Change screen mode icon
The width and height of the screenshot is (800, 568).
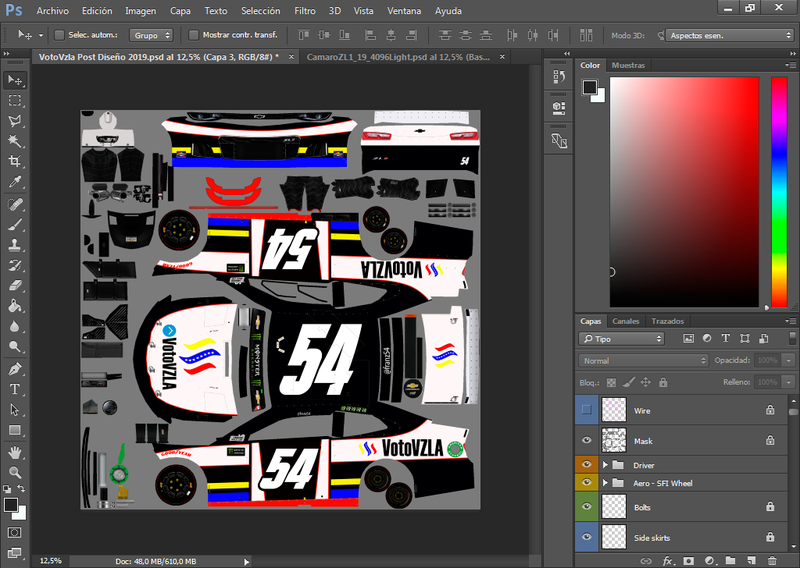(x=14, y=553)
